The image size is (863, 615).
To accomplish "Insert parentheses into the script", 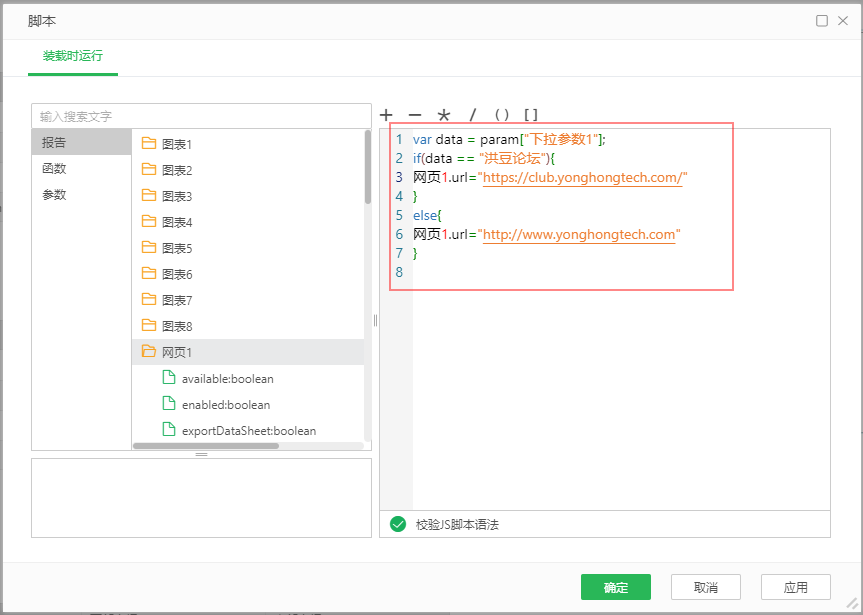I will [x=502, y=115].
